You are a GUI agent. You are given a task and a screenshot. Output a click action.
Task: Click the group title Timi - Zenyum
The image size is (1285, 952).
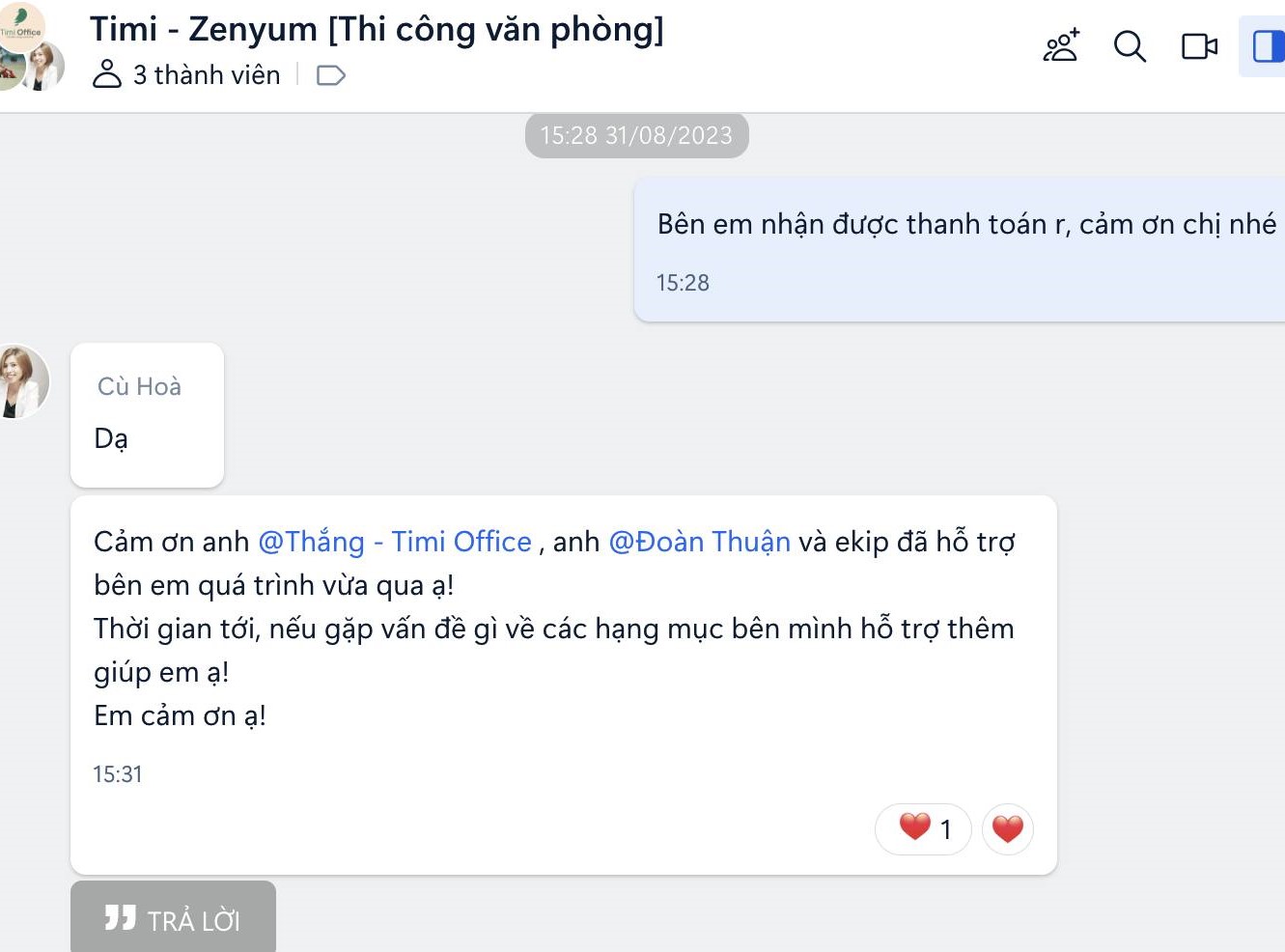[x=377, y=29]
